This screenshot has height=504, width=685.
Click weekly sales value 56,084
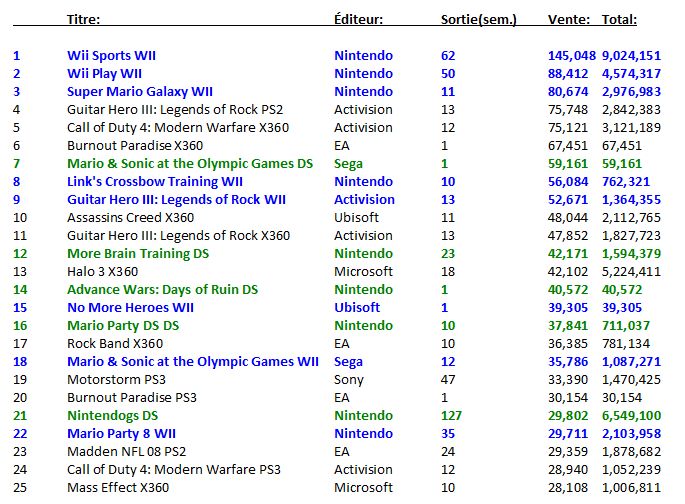click(x=568, y=182)
